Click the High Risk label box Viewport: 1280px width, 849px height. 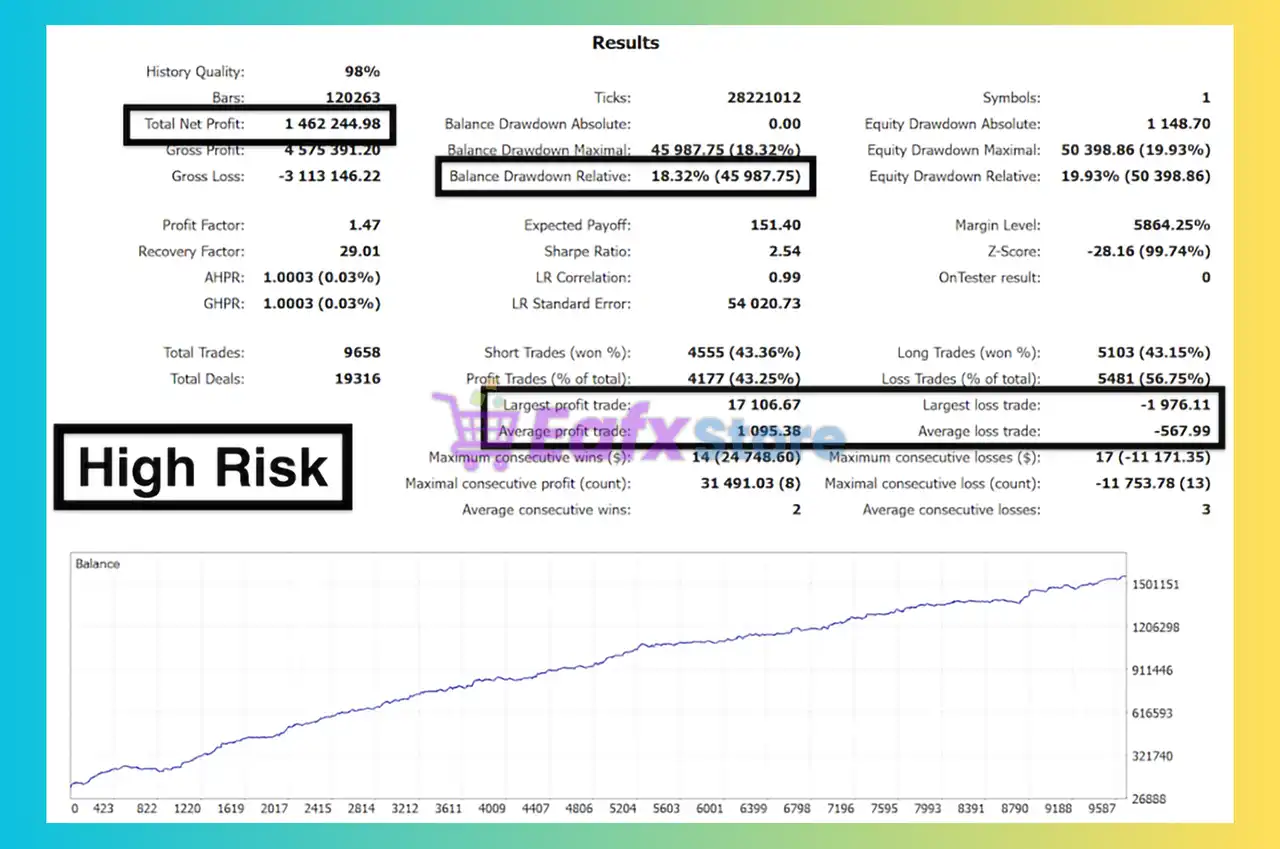[x=203, y=467]
